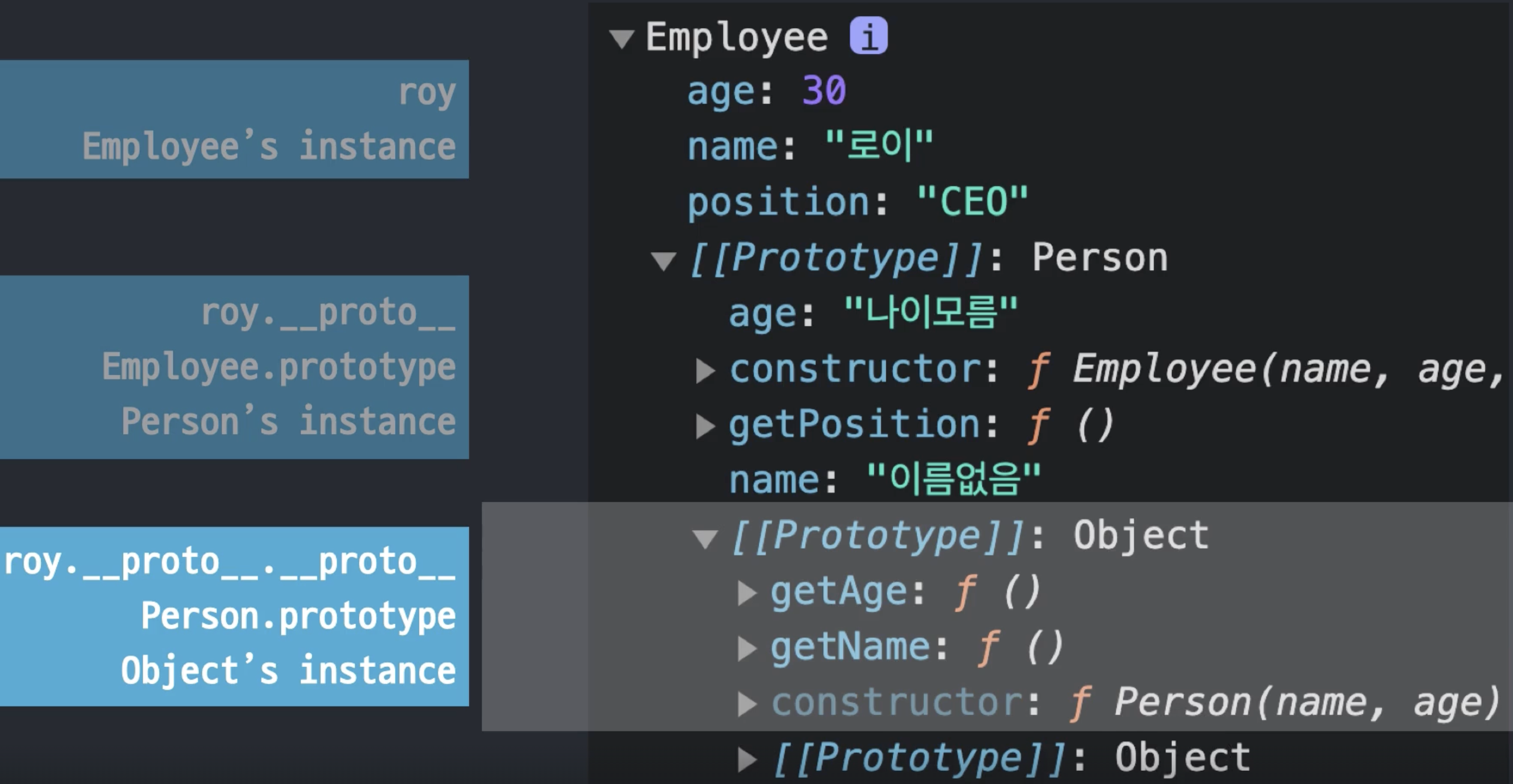Viewport: 1513px width, 784px height.
Task: Collapse the Employee object tree
Action: (621, 39)
